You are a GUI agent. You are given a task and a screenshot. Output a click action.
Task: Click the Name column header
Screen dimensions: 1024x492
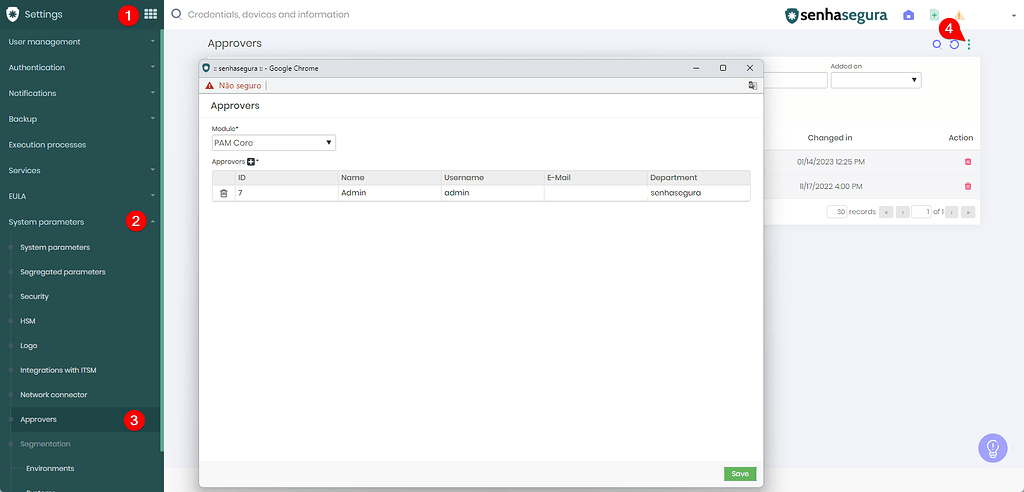(x=390, y=178)
